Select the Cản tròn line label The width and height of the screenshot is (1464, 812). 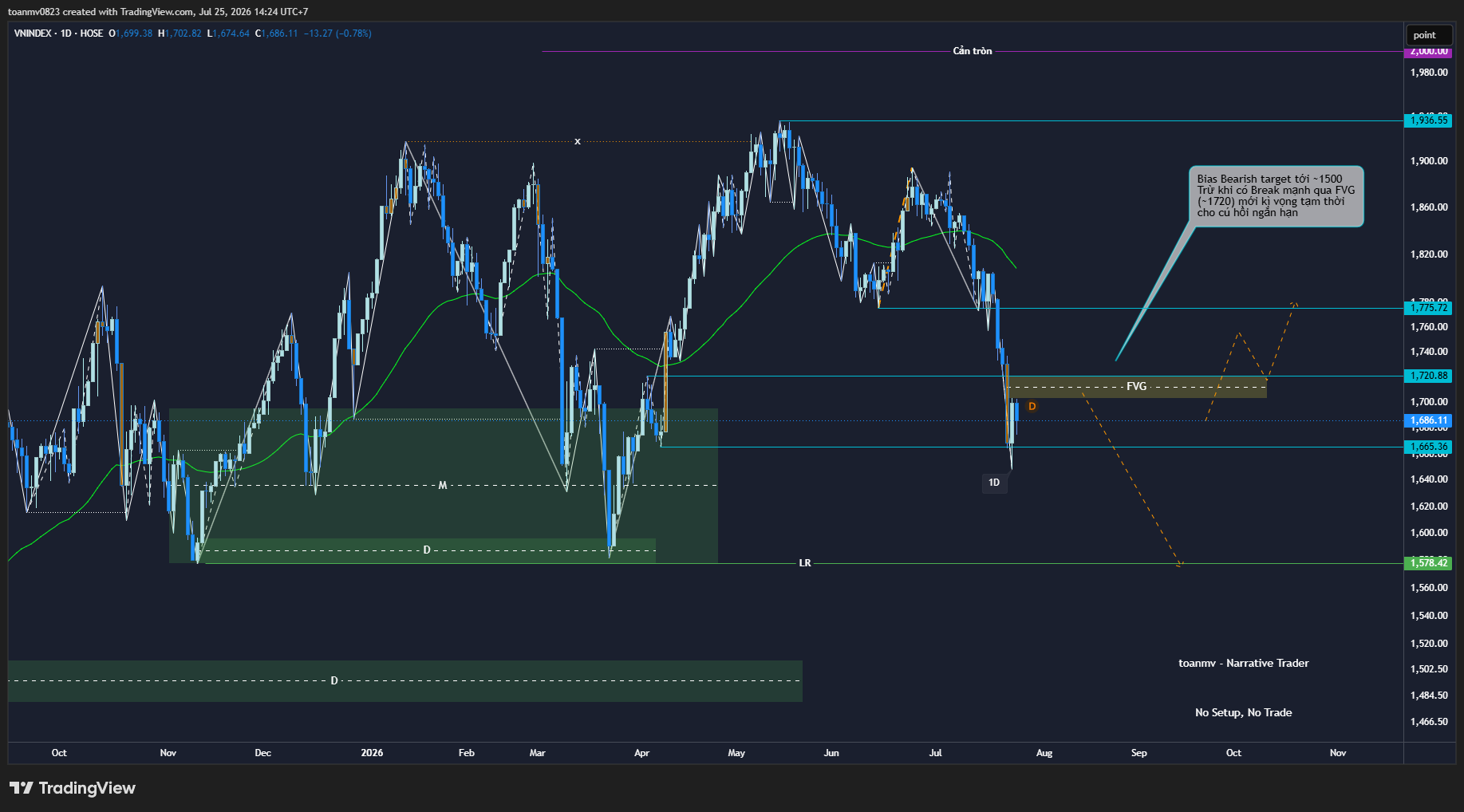coord(973,51)
